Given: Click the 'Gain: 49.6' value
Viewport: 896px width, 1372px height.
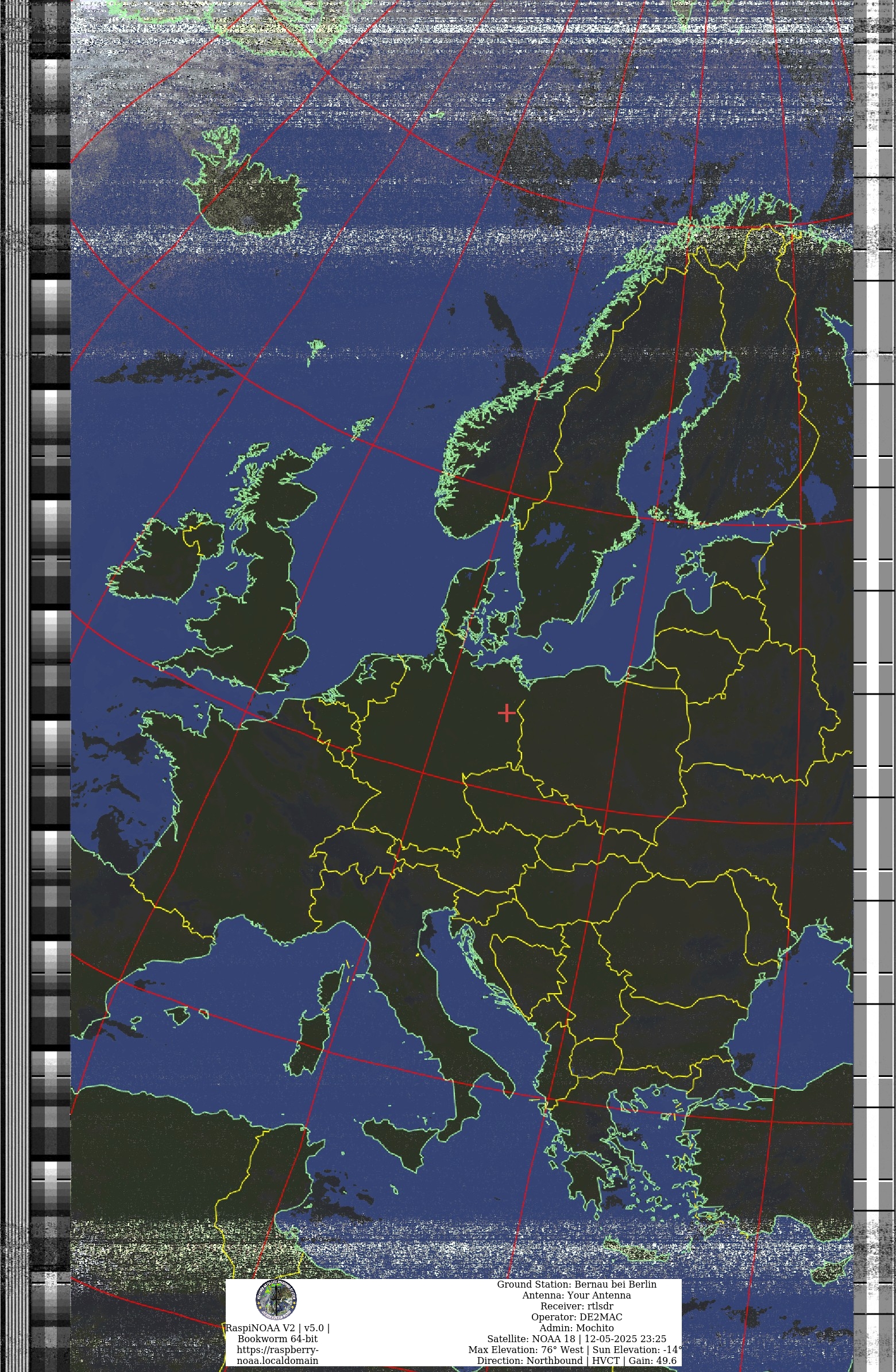Looking at the screenshot, I should tap(652, 1361).
